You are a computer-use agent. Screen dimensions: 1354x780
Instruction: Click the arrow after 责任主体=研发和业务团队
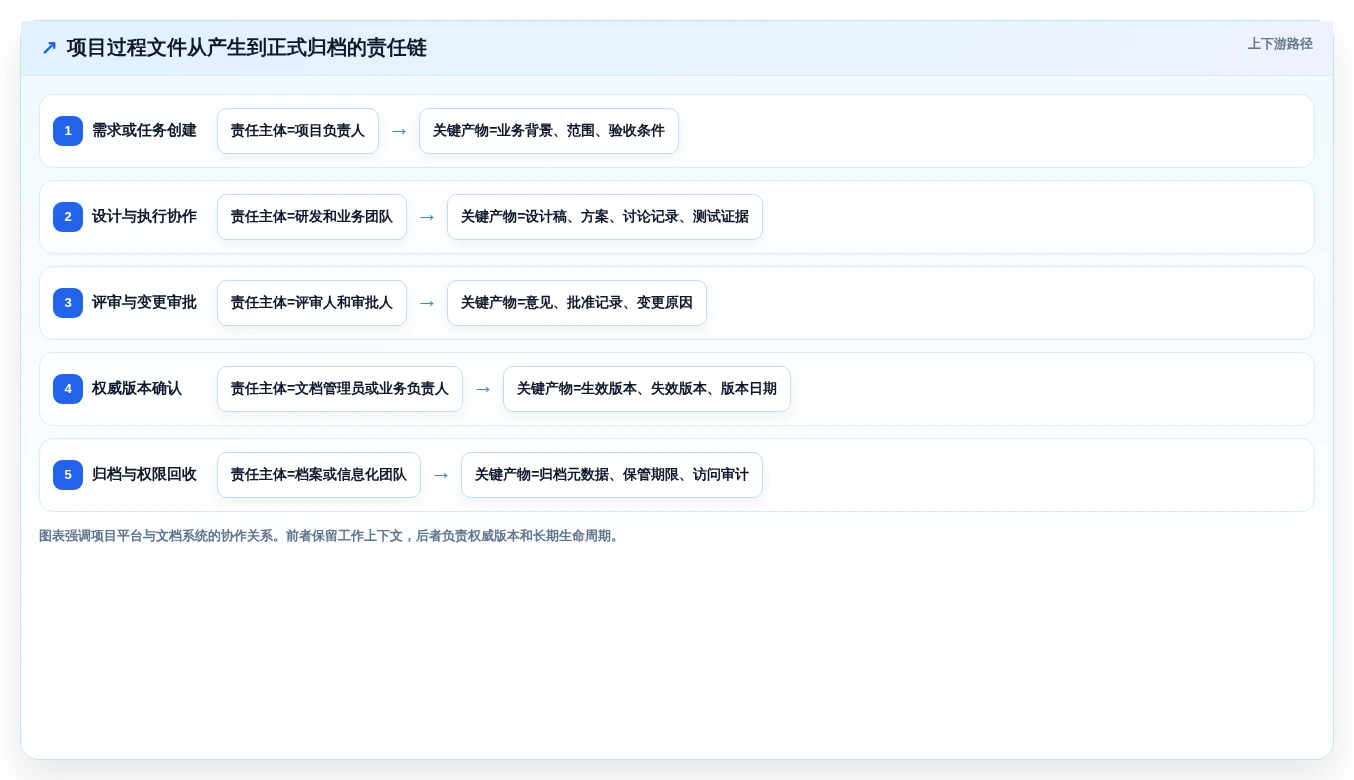(x=427, y=217)
